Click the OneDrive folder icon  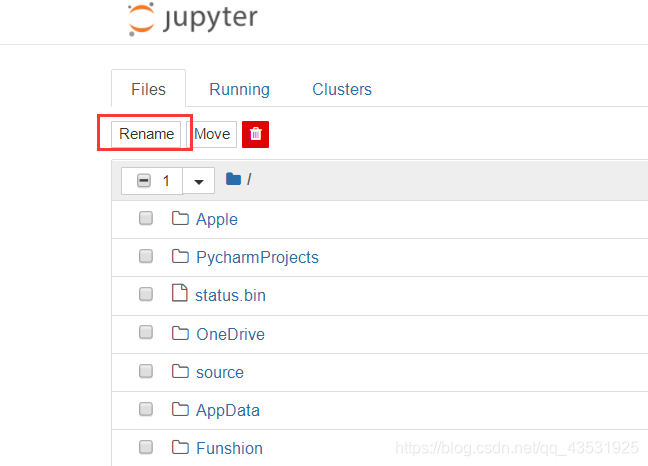point(180,333)
